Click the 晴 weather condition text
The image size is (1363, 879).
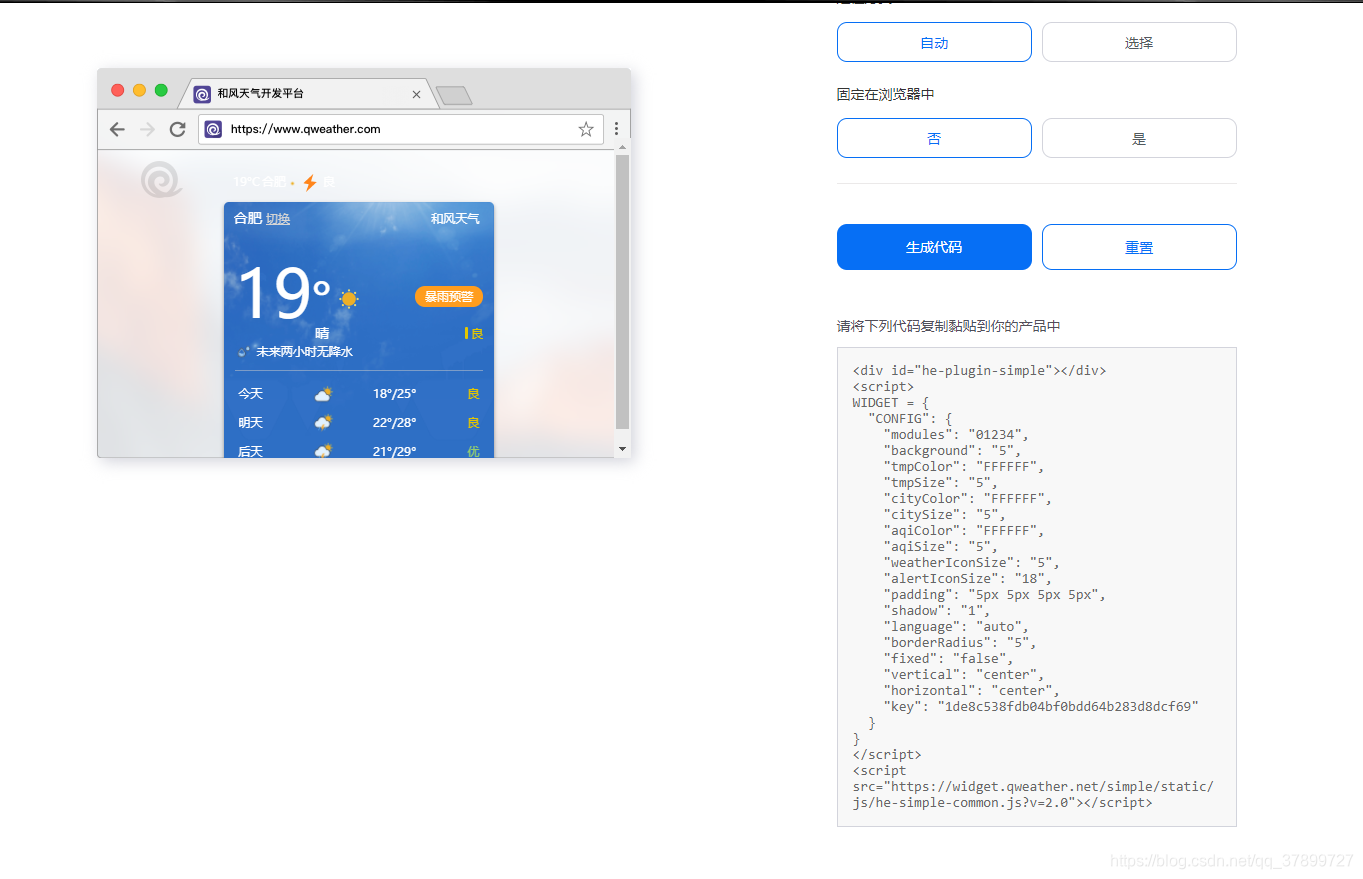click(322, 334)
